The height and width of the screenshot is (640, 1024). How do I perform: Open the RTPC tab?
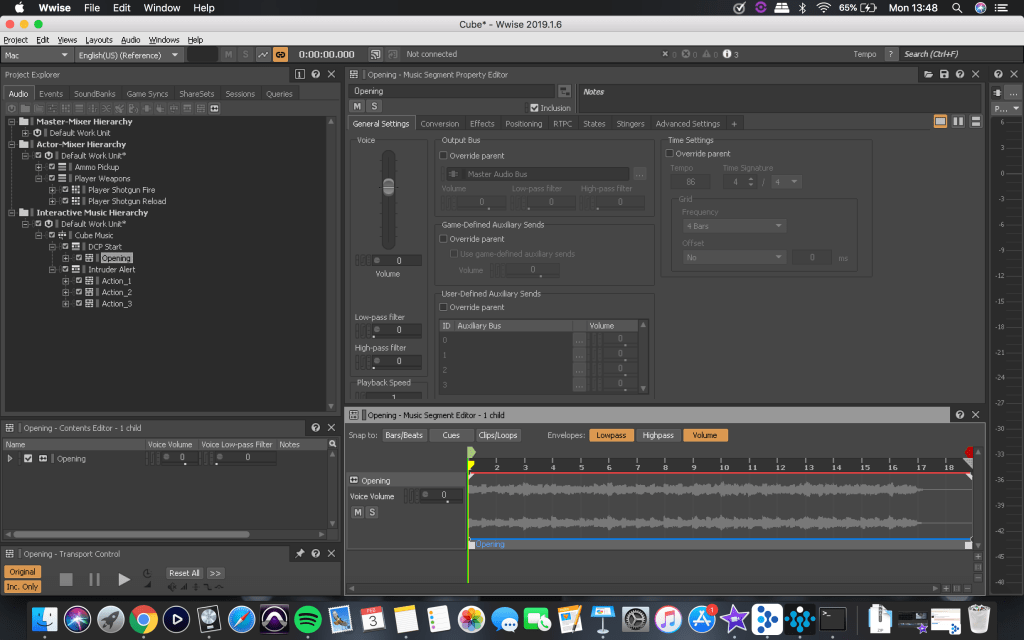pyautogui.click(x=561, y=124)
